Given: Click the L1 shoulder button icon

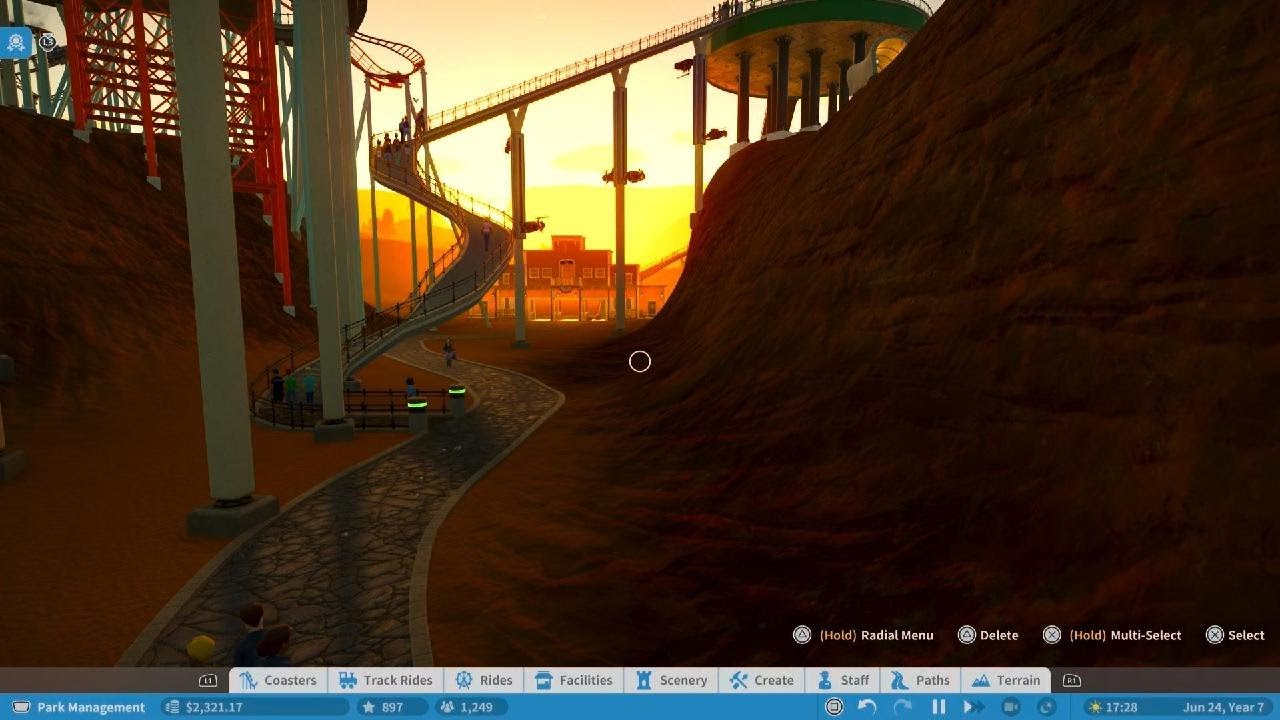Looking at the screenshot, I should [208, 680].
